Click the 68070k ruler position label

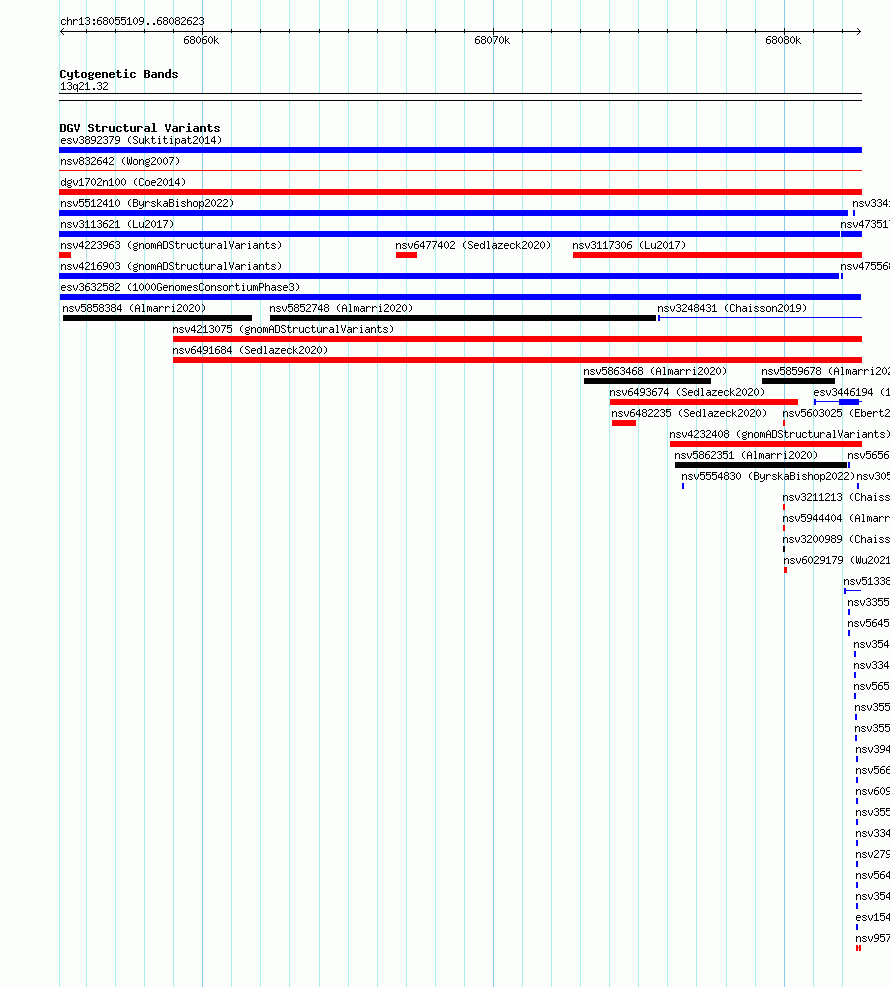tap(492, 40)
